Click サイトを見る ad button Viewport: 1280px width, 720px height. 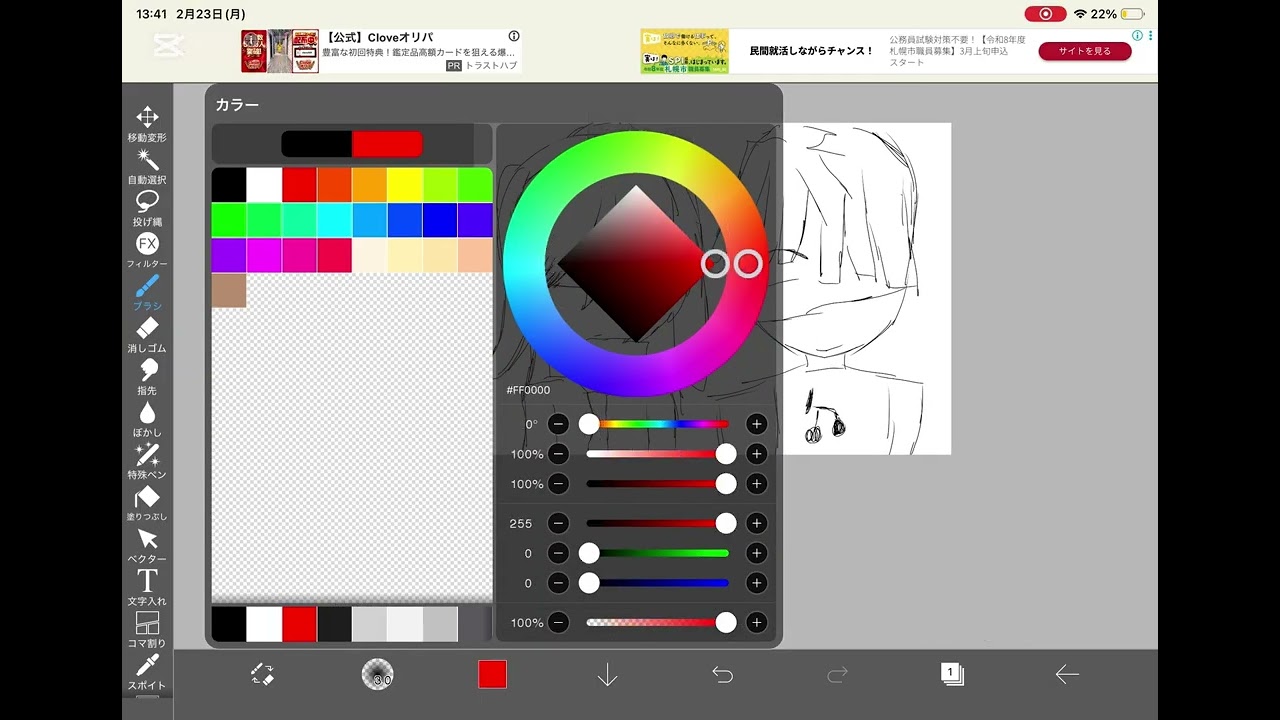coord(1085,51)
